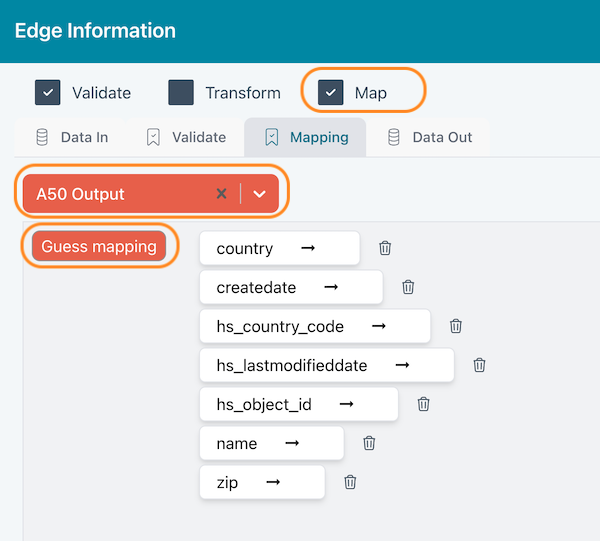Toggle the Validate checkbox

(48, 93)
